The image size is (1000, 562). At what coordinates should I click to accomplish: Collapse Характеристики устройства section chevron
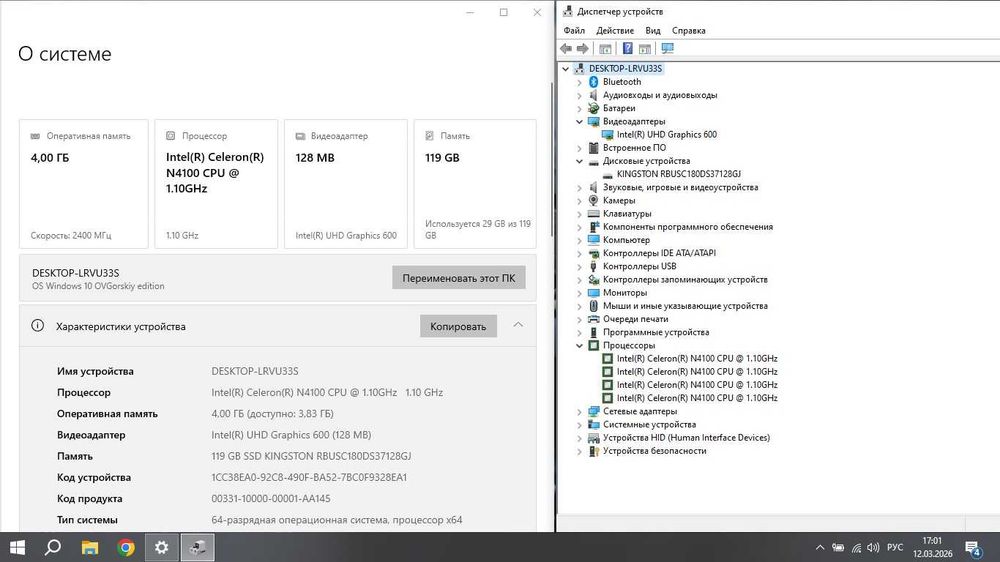(x=518, y=325)
